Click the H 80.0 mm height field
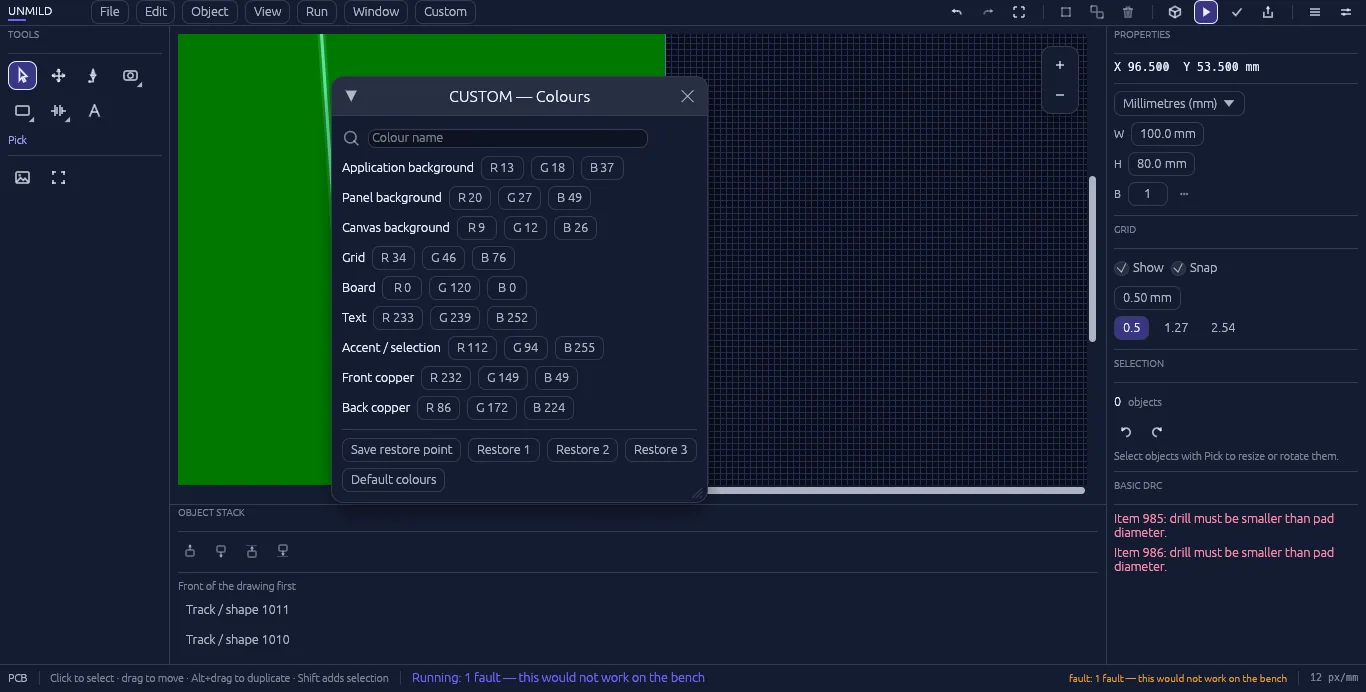 tap(1162, 164)
